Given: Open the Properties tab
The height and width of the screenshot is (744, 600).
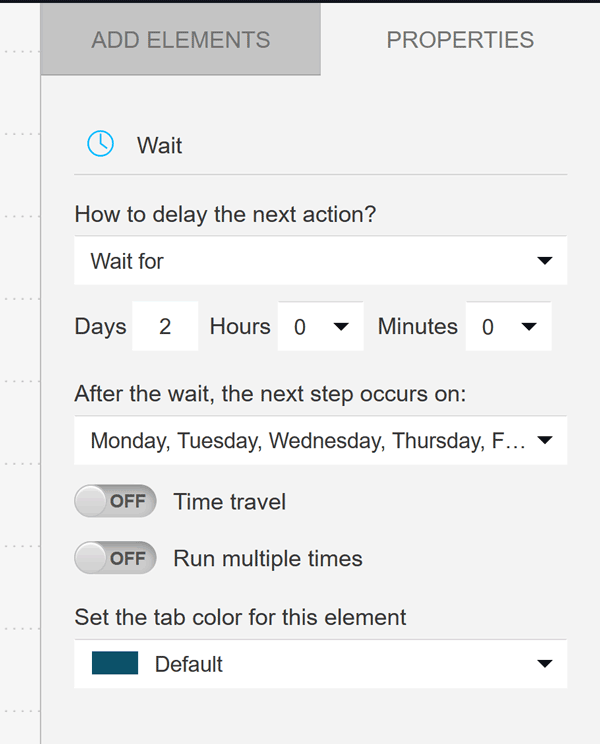Looking at the screenshot, I should 460,40.
